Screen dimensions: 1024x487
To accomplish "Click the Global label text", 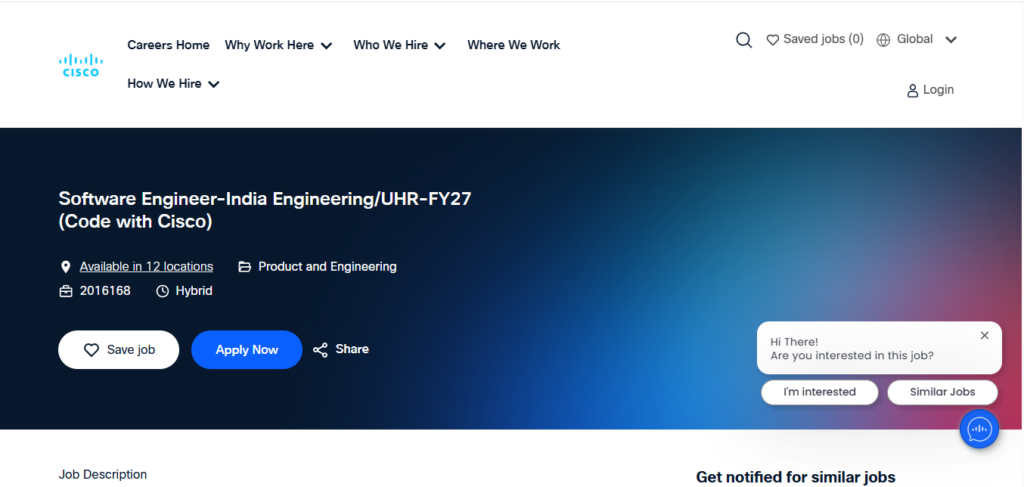I will pos(915,39).
